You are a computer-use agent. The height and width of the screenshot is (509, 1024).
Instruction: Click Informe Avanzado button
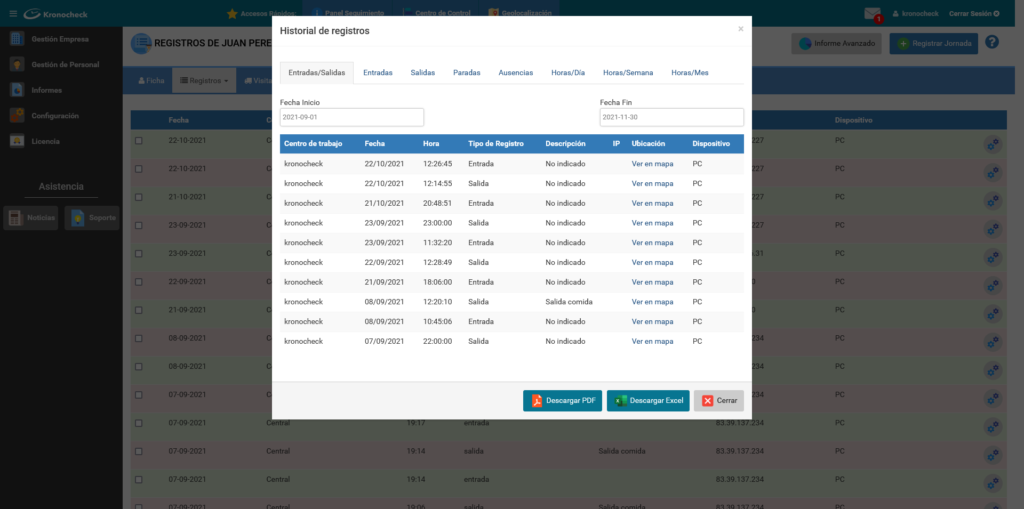[837, 44]
